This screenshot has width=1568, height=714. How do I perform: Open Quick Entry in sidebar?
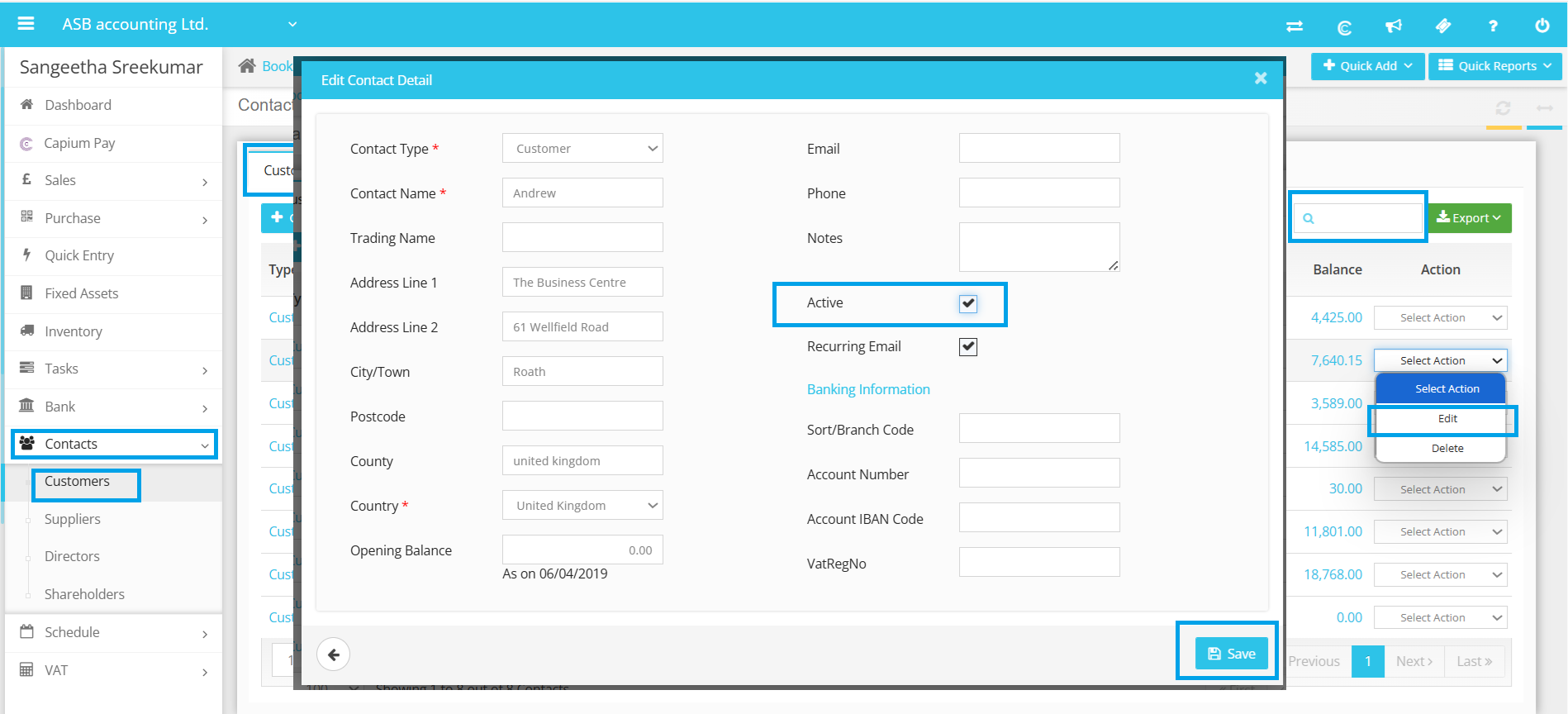[x=114, y=255]
